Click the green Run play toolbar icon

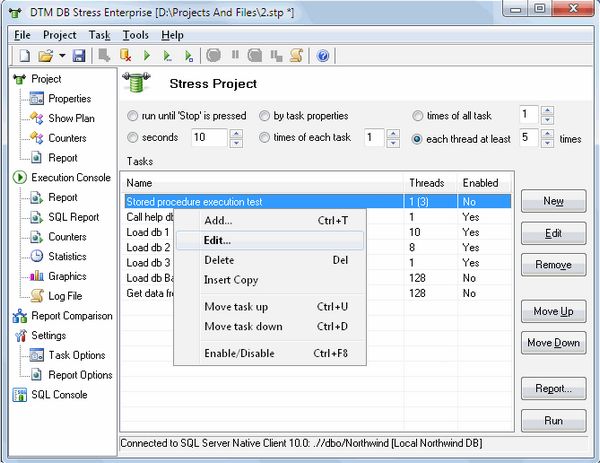point(147,56)
